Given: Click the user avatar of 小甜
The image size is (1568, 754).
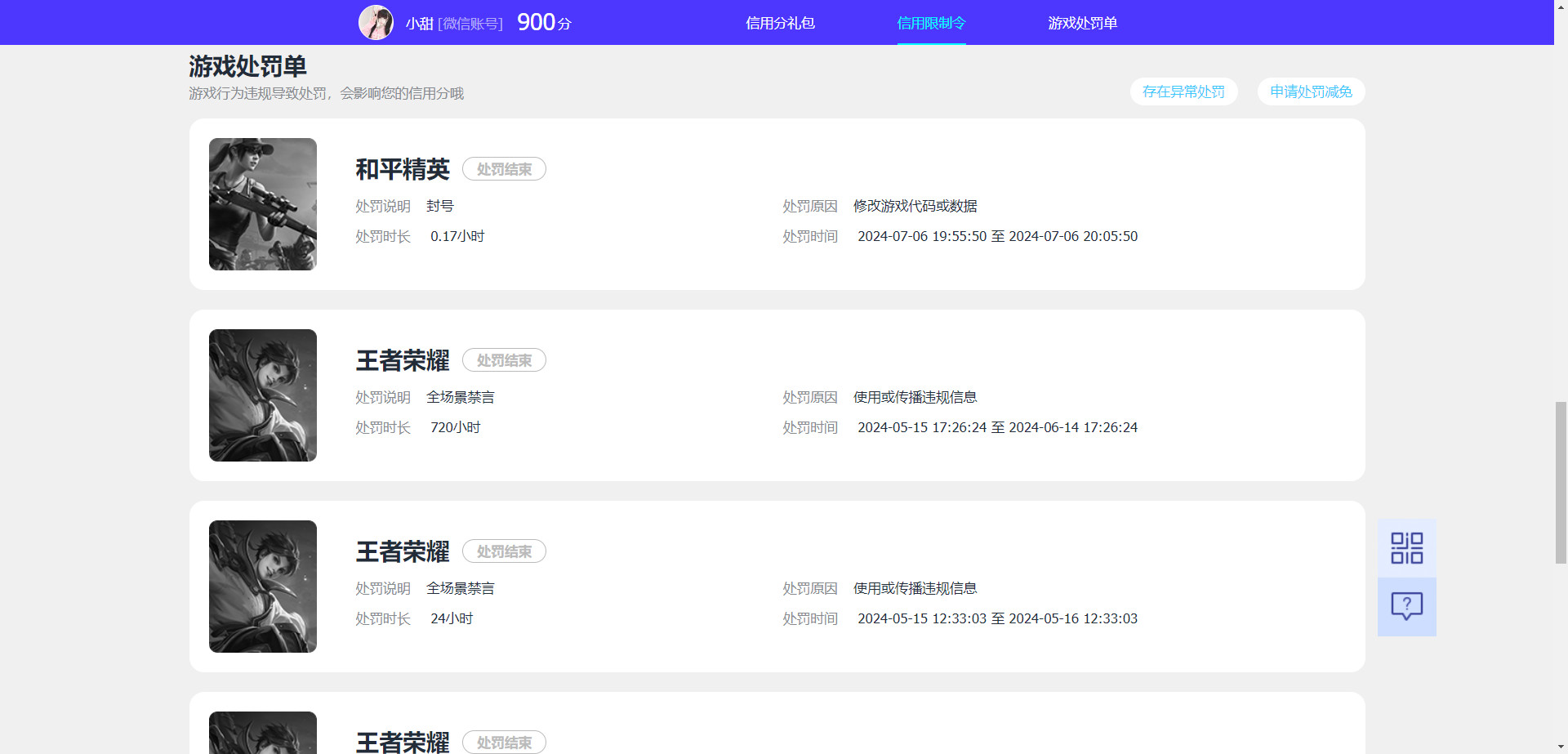Looking at the screenshot, I should click(x=376, y=23).
